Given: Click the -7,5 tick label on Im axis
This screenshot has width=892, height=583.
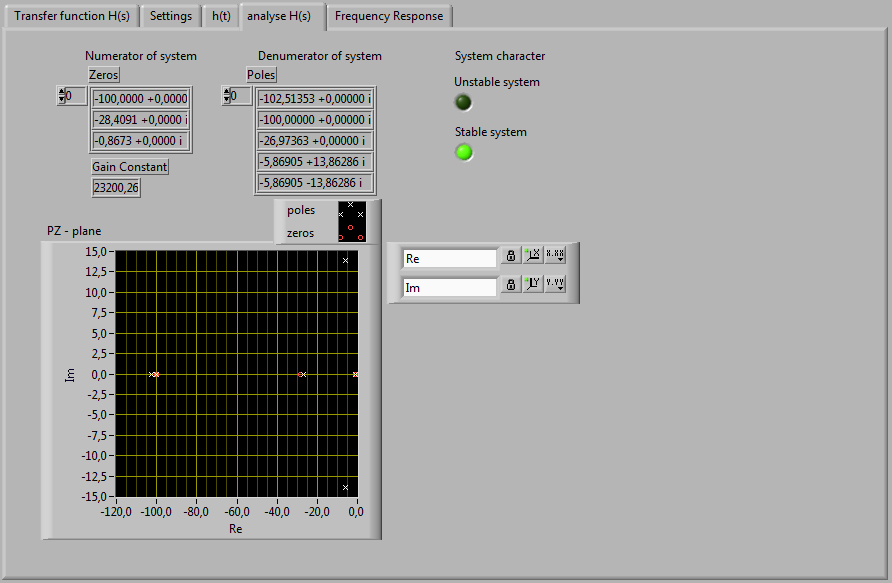Looking at the screenshot, I should pos(97,436).
